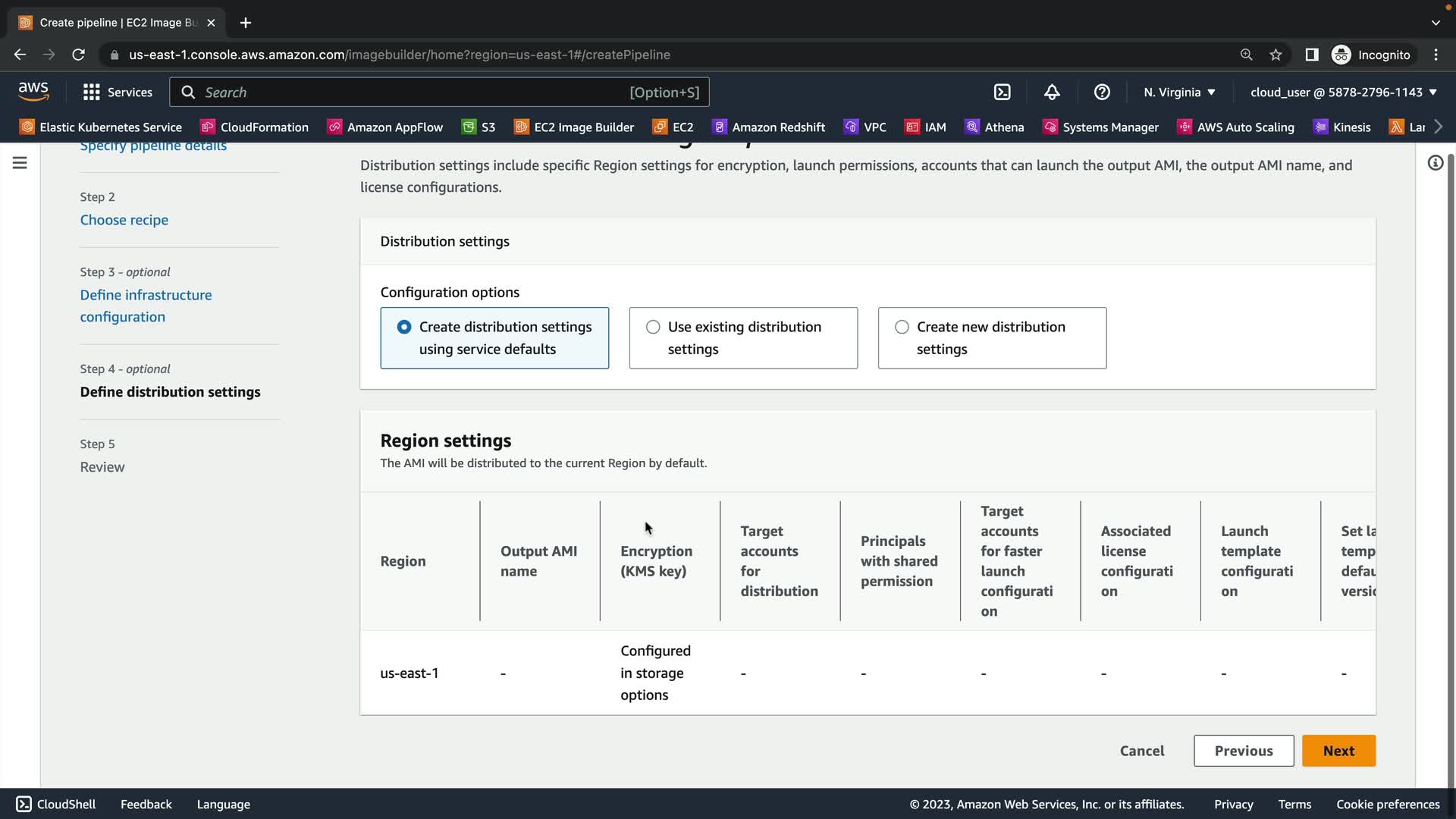Open CloudShell icon in top navigation bar
The height and width of the screenshot is (819, 1456).
point(1003,93)
